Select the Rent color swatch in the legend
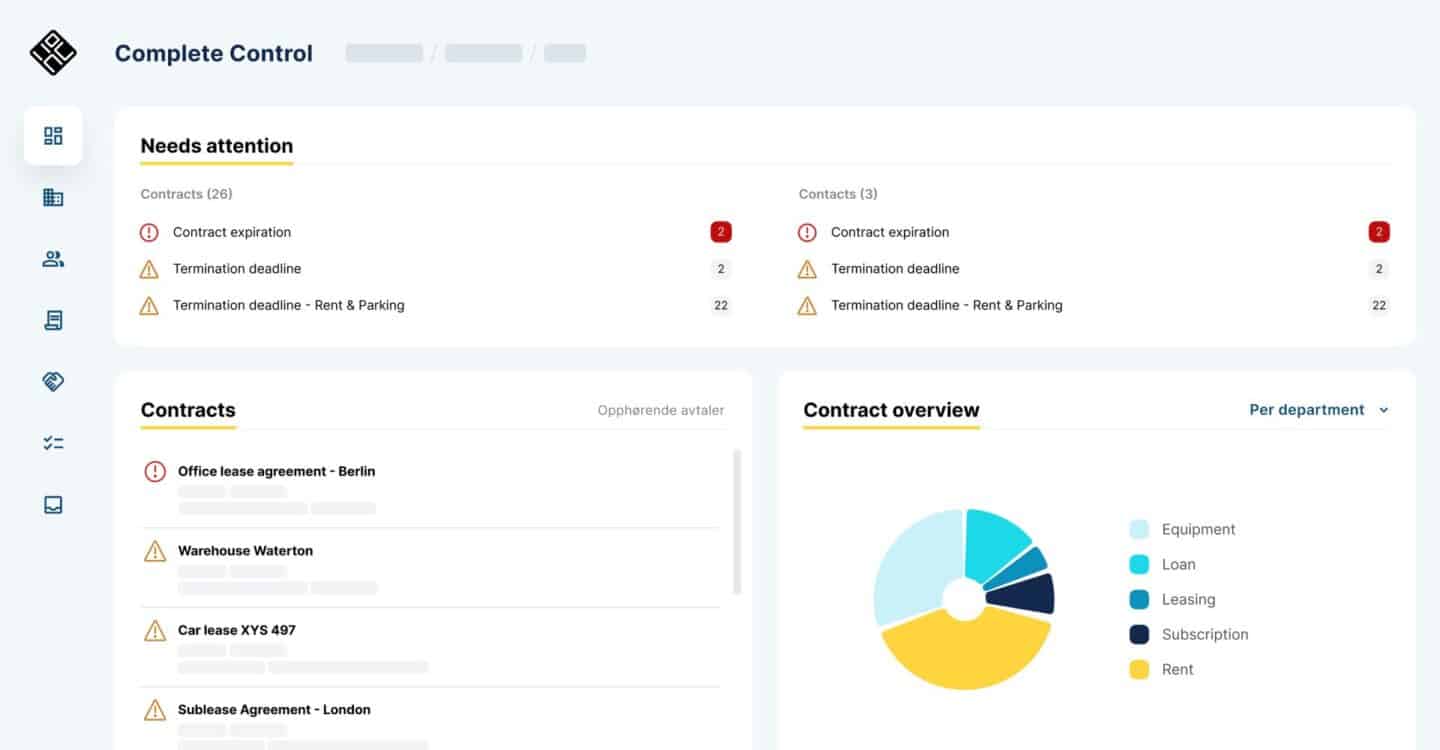The image size is (1440, 750). point(1139,669)
